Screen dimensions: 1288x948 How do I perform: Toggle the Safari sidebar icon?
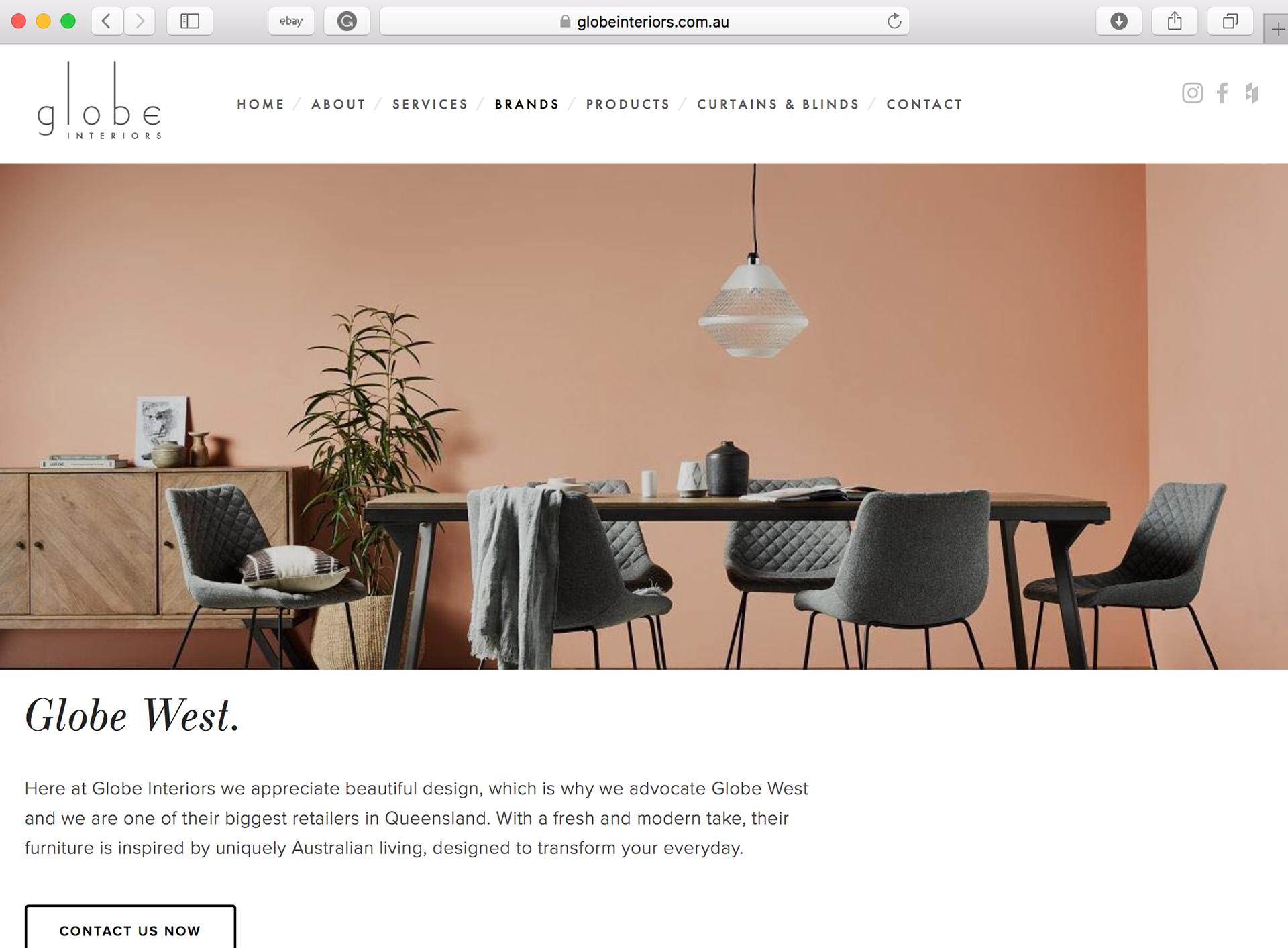(190, 21)
